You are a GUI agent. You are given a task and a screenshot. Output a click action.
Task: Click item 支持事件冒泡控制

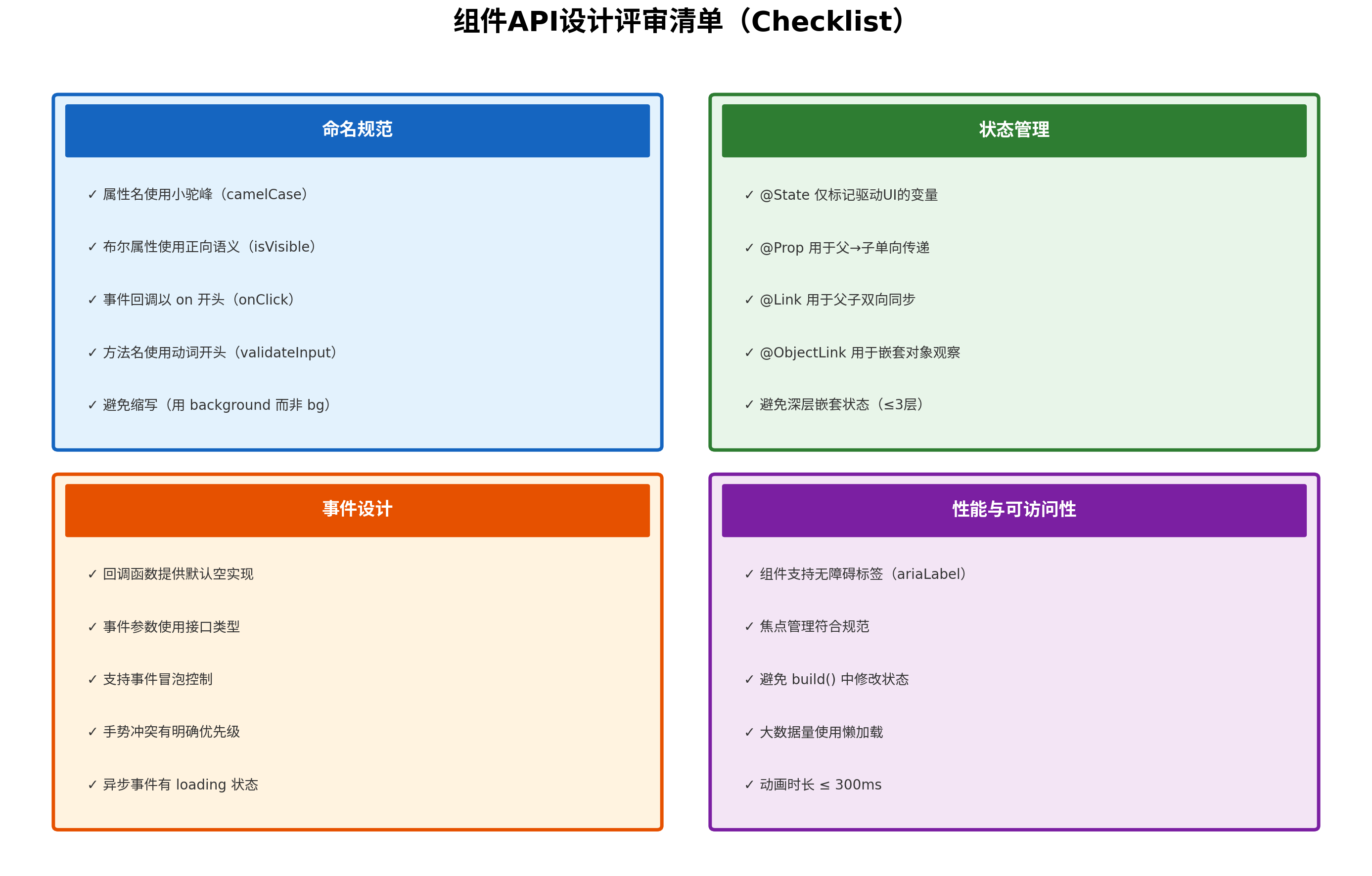pyautogui.click(x=150, y=680)
